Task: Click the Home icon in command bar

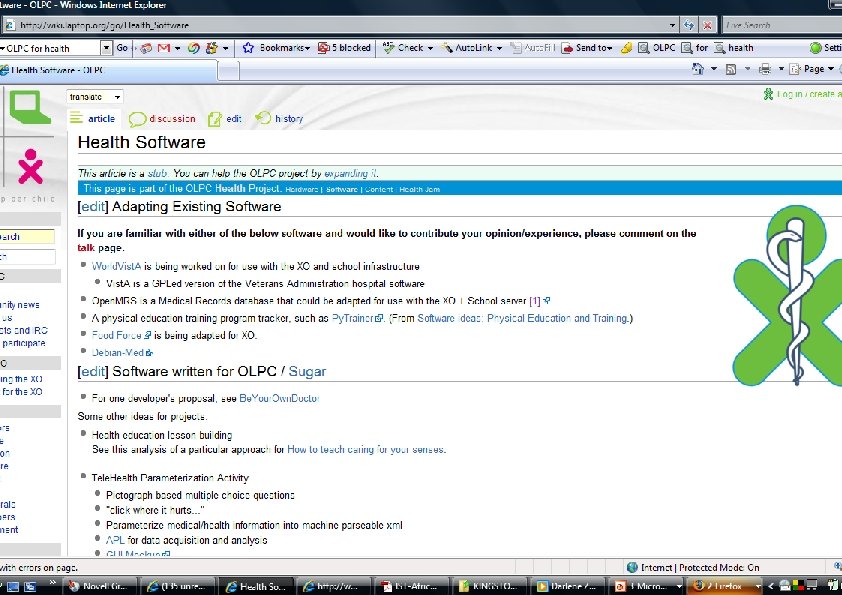Action: [698, 69]
